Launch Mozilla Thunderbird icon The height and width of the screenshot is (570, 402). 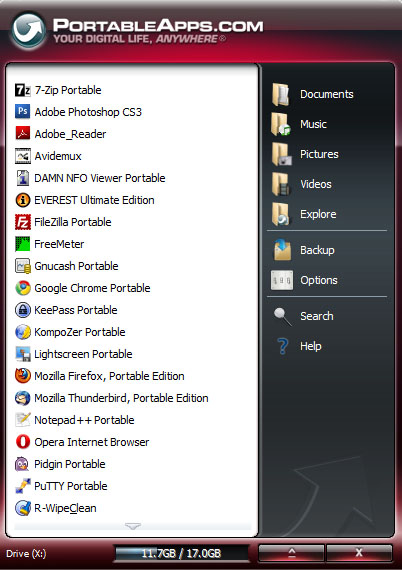[x=23, y=398]
